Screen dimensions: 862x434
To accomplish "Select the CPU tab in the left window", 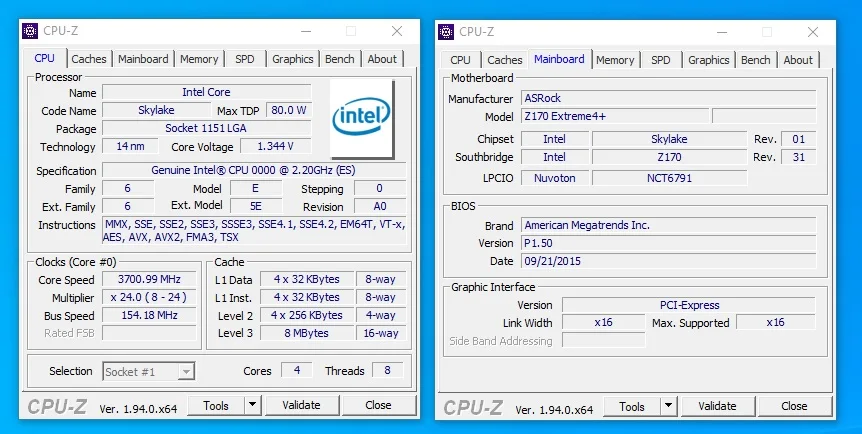I will pyautogui.click(x=45, y=58).
